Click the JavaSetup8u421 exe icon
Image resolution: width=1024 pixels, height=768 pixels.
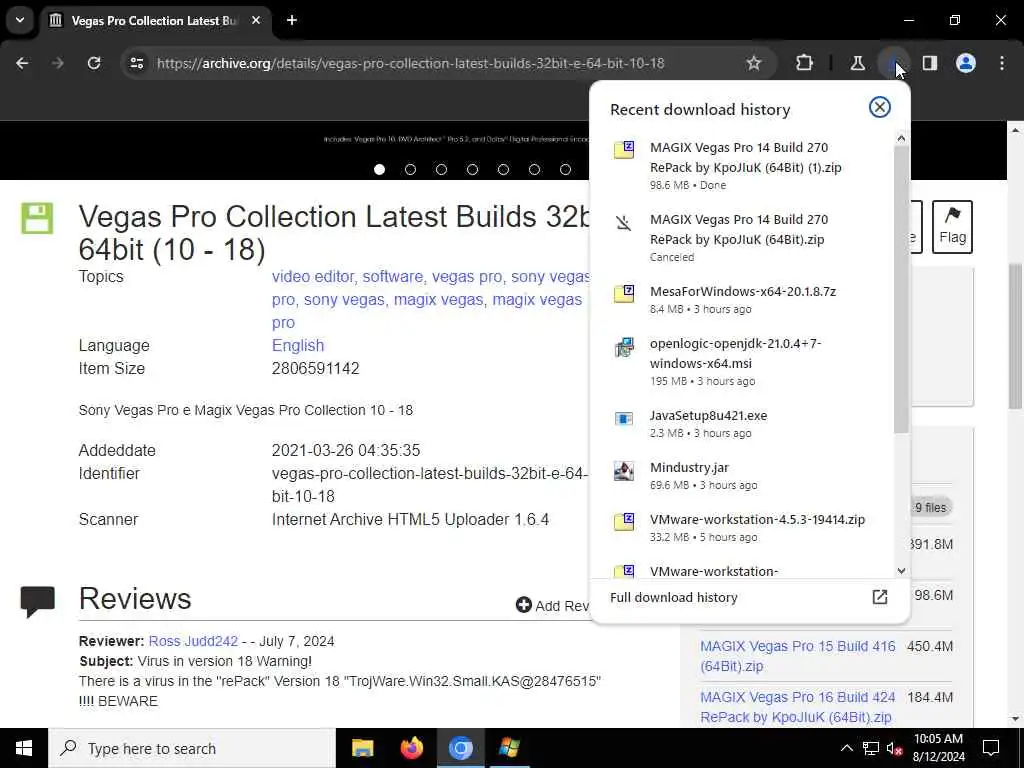point(624,418)
